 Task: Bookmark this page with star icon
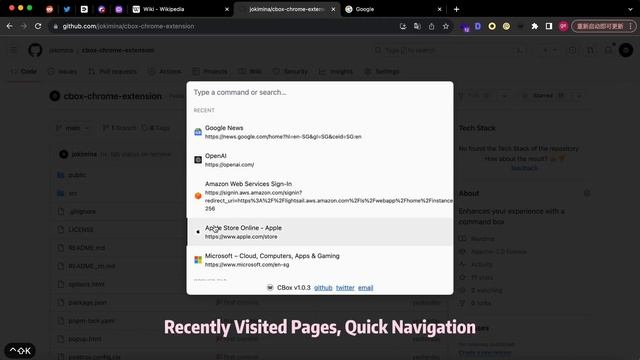pyautogui.click(x=446, y=26)
